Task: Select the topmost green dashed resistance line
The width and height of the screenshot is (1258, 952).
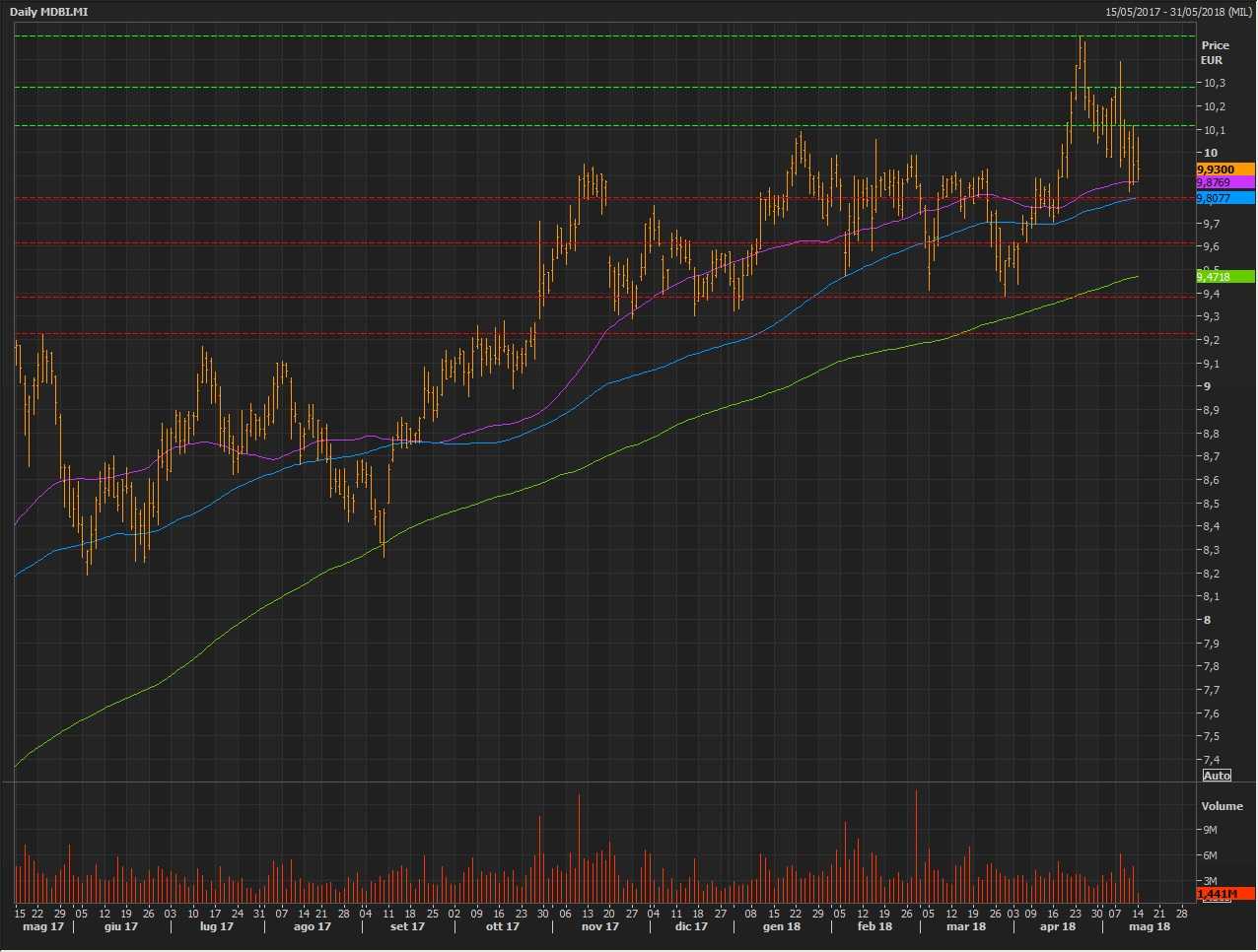Action: click(x=592, y=36)
